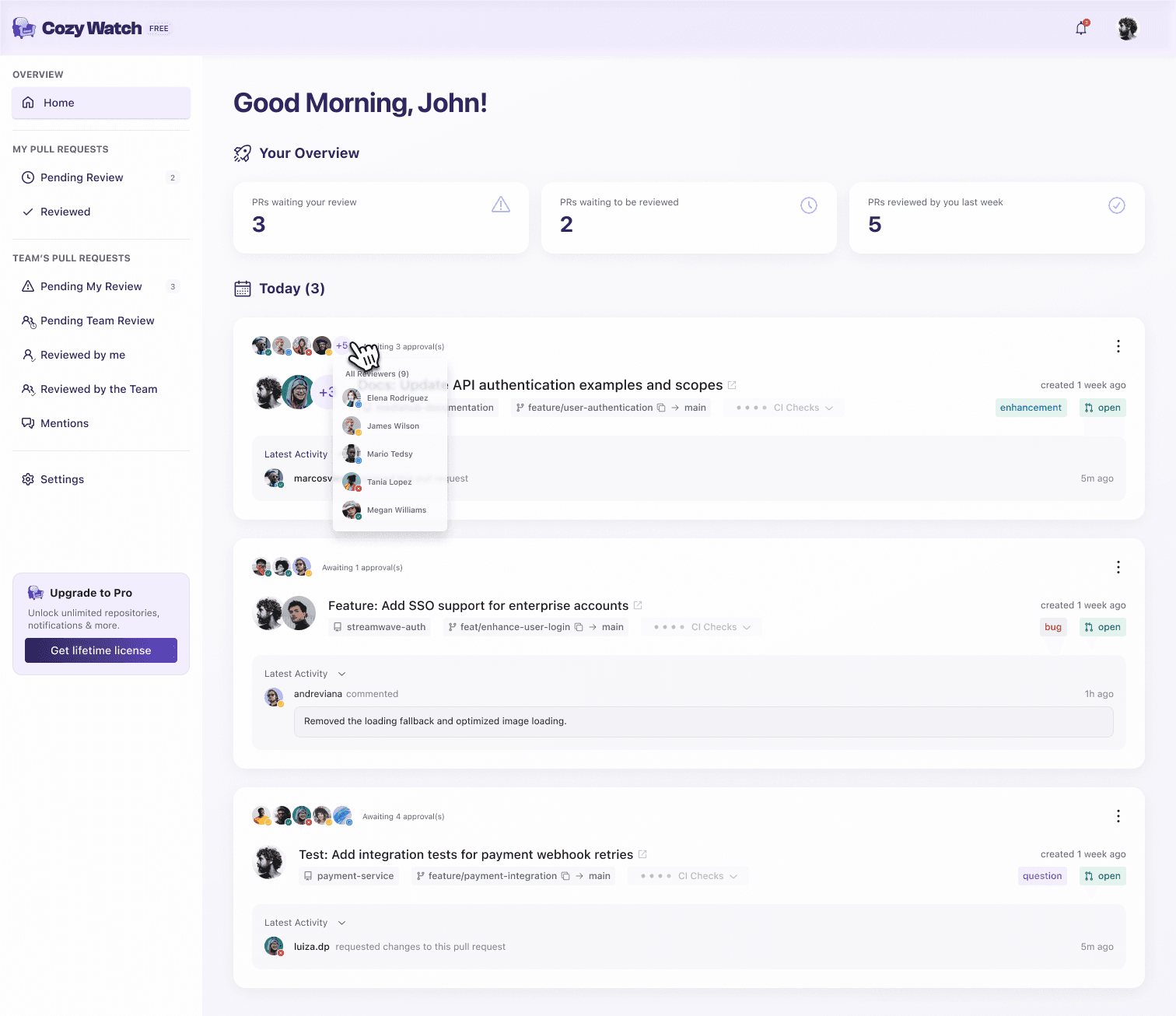
Task: Click the Get lifetime license button
Action: (100, 650)
